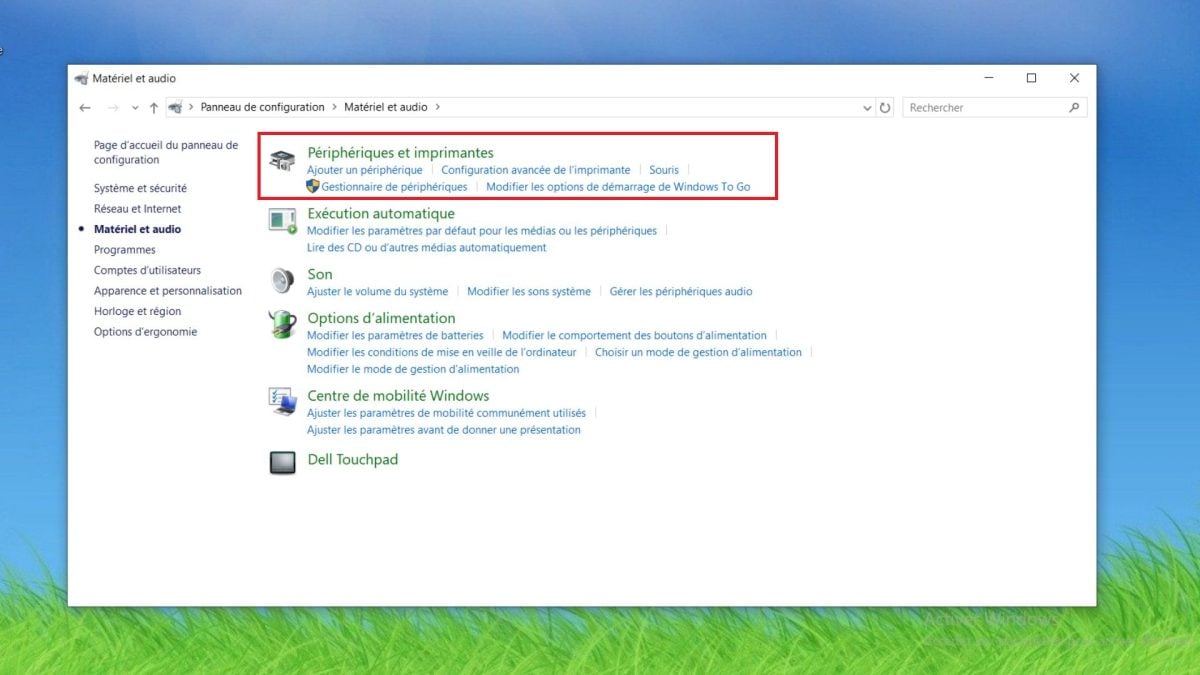Click the Centre de mobilité Windows icon
The image size is (1200, 675).
(x=283, y=402)
